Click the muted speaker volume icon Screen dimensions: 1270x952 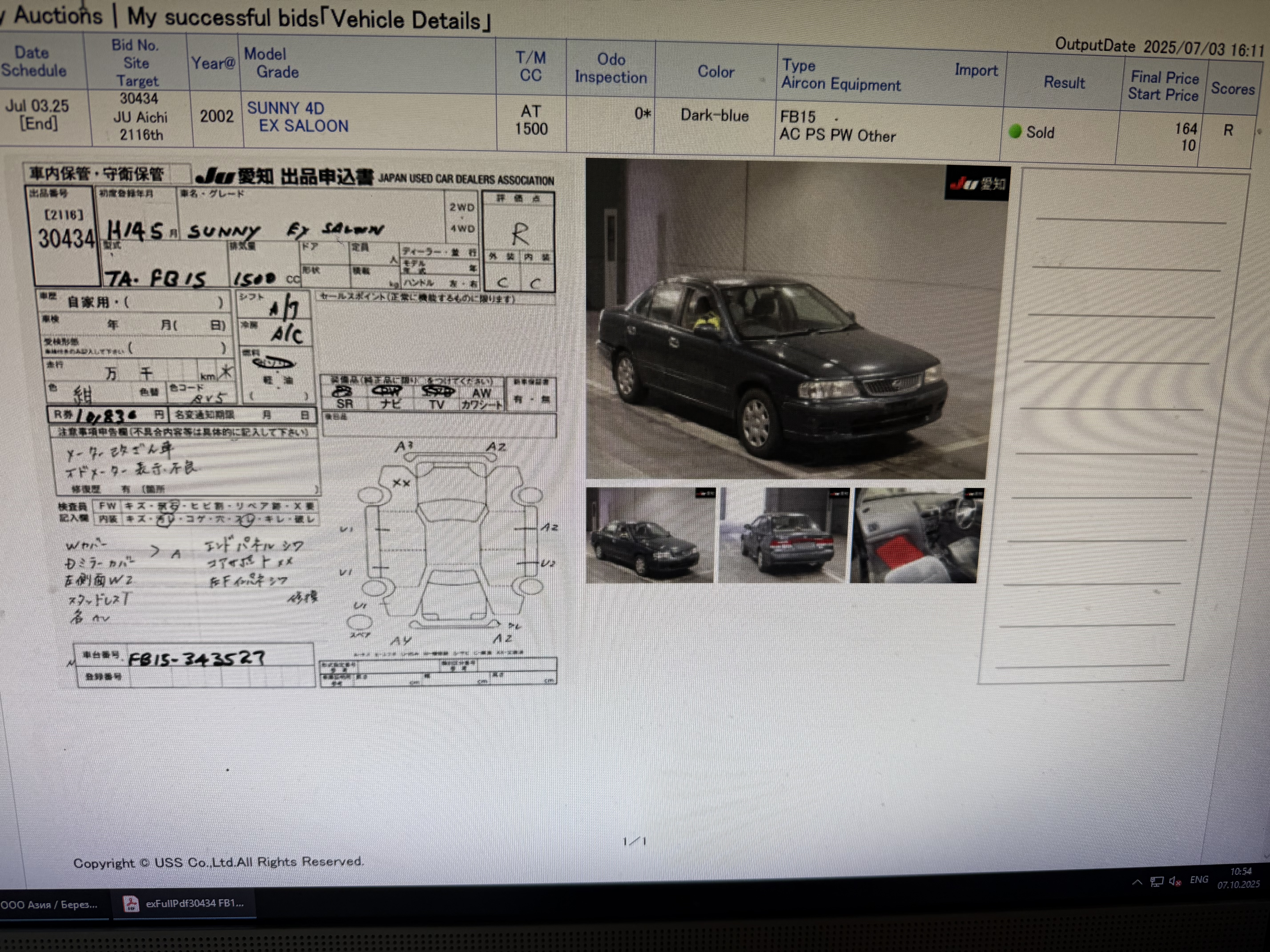coord(1175,881)
